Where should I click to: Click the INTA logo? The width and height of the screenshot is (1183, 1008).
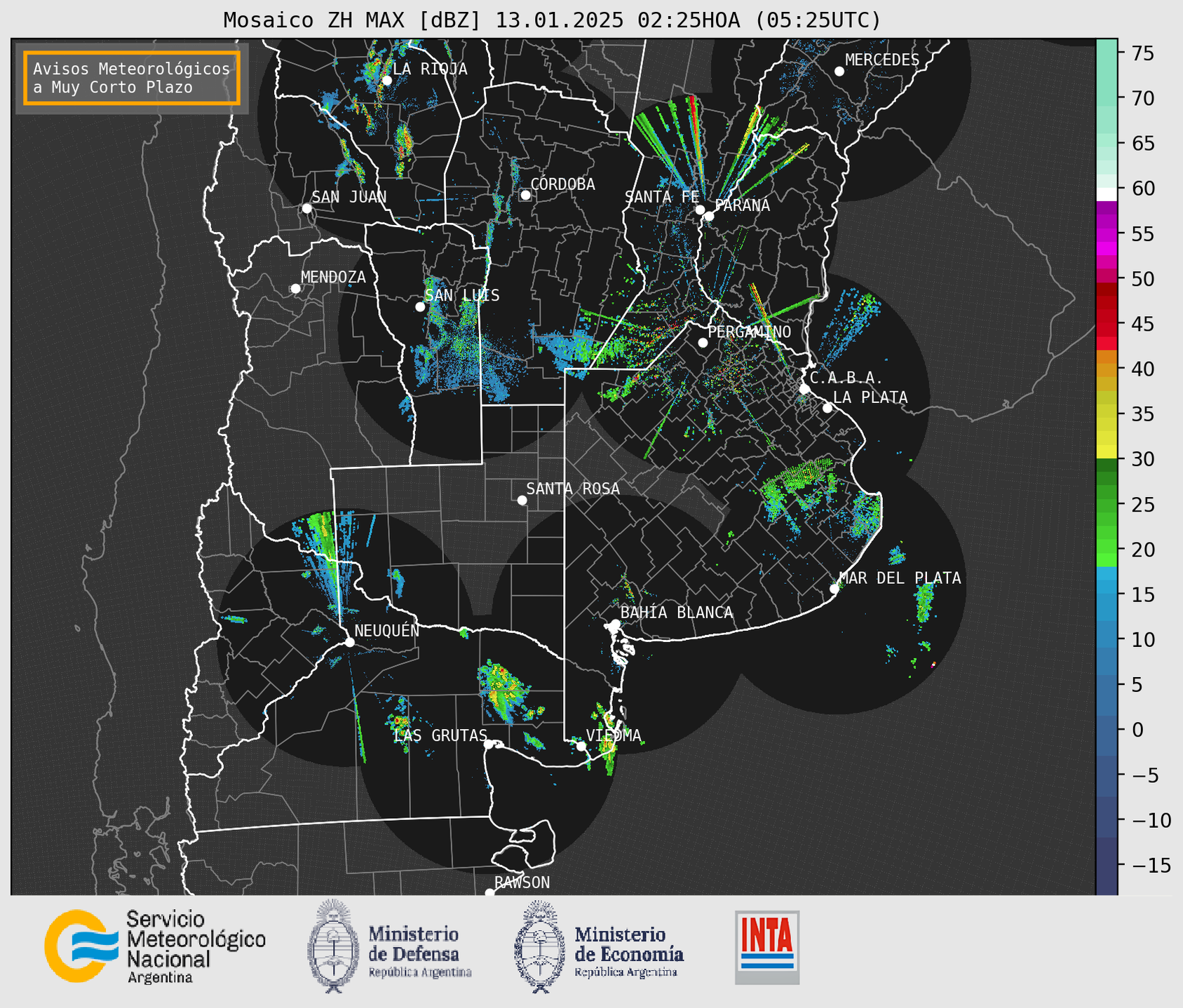tap(767, 947)
